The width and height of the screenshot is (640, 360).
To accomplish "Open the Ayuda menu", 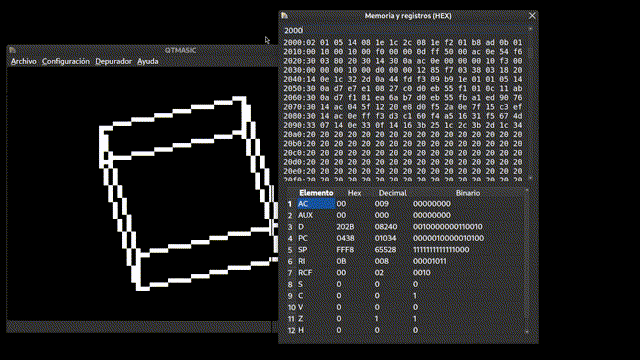I will [148, 61].
